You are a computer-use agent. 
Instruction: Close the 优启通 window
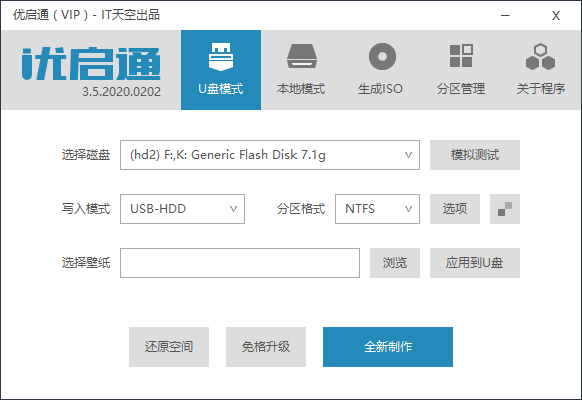point(556,16)
